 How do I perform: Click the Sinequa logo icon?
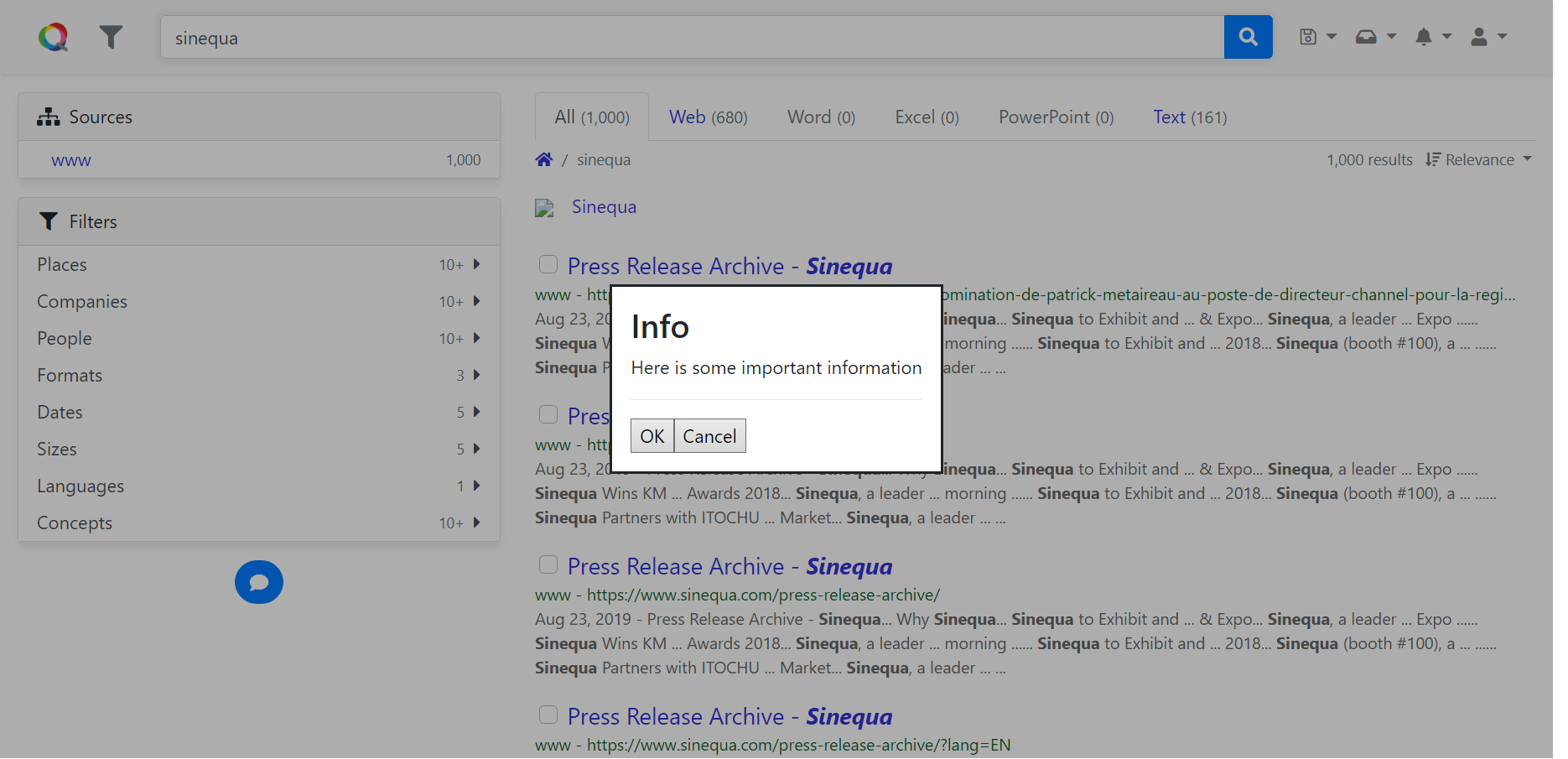[x=53, y=37]
